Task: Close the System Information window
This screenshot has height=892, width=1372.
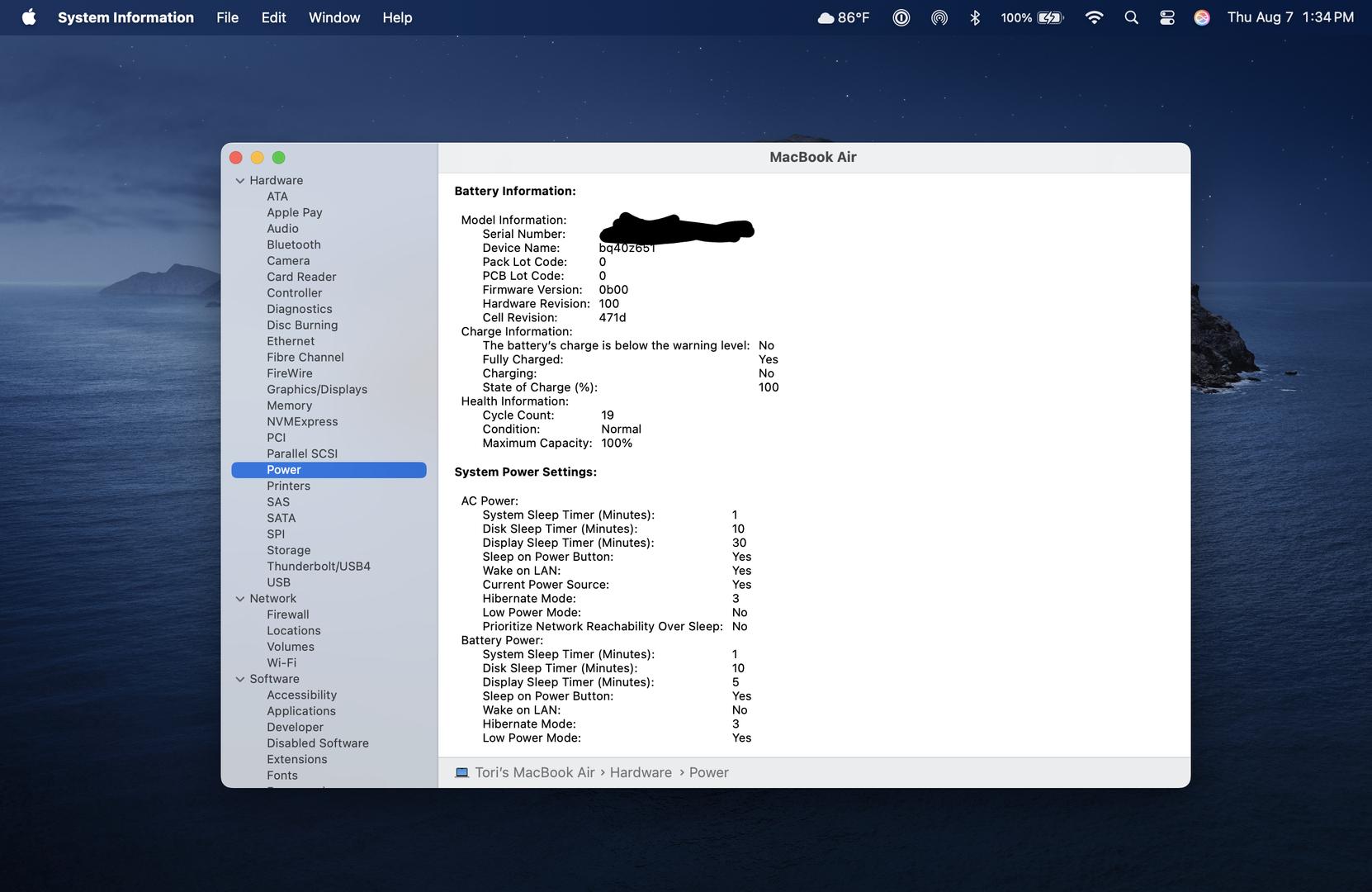Action: point(235,158)
